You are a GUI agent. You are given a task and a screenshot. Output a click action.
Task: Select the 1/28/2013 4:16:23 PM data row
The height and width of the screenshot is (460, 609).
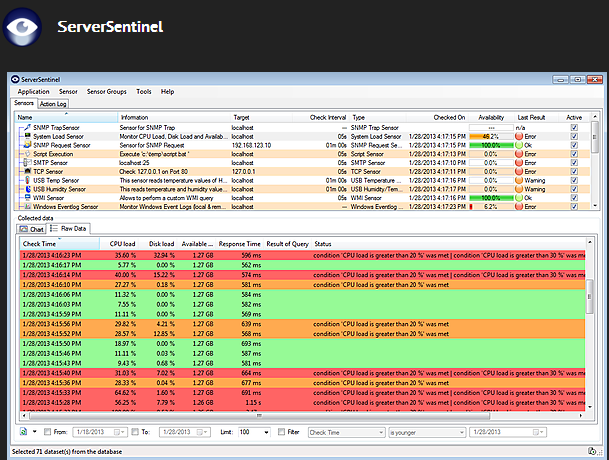(303, 255)
